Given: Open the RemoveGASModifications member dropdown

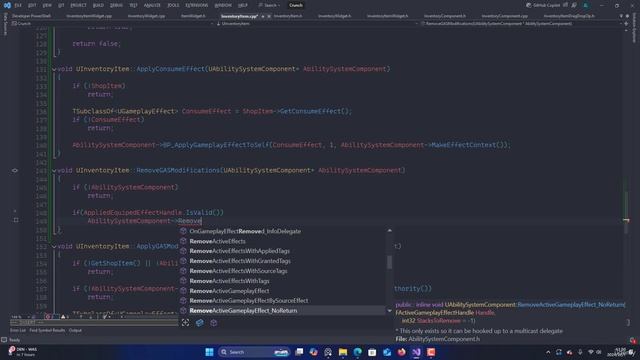Looking at the screenshot, I should pos(521,24).
